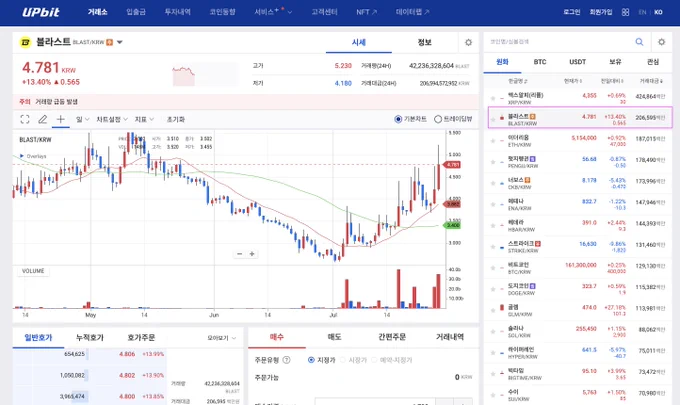Favorite star for STRIKE/KRW row
This screenshot has width=680, height=405.
point(493,247)
